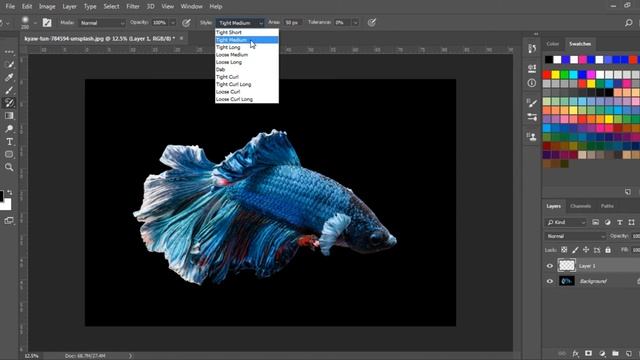
Task: Choose Loose Medium from Style list
Action: coord(247,55)
